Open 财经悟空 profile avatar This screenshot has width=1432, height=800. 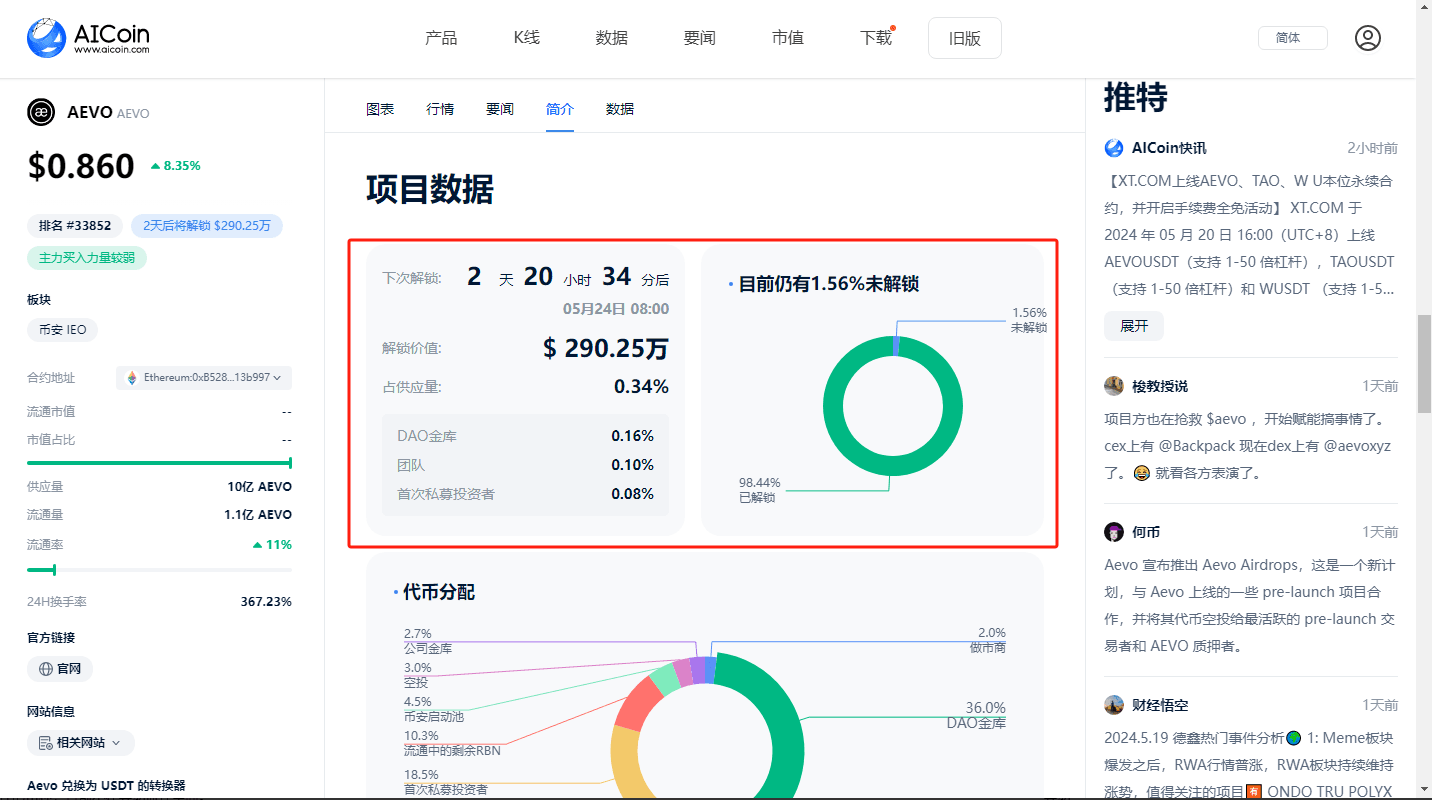[x=1114, y=705]
